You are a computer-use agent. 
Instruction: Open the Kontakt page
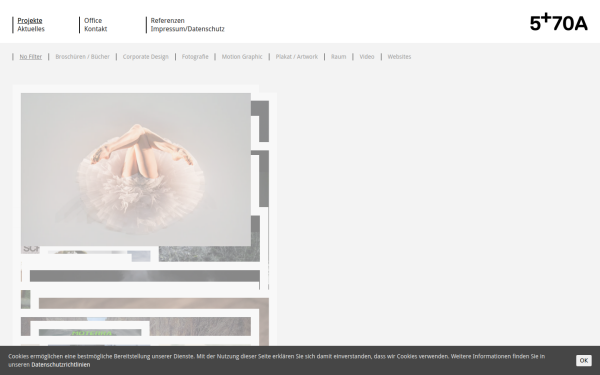click(96, 29)
